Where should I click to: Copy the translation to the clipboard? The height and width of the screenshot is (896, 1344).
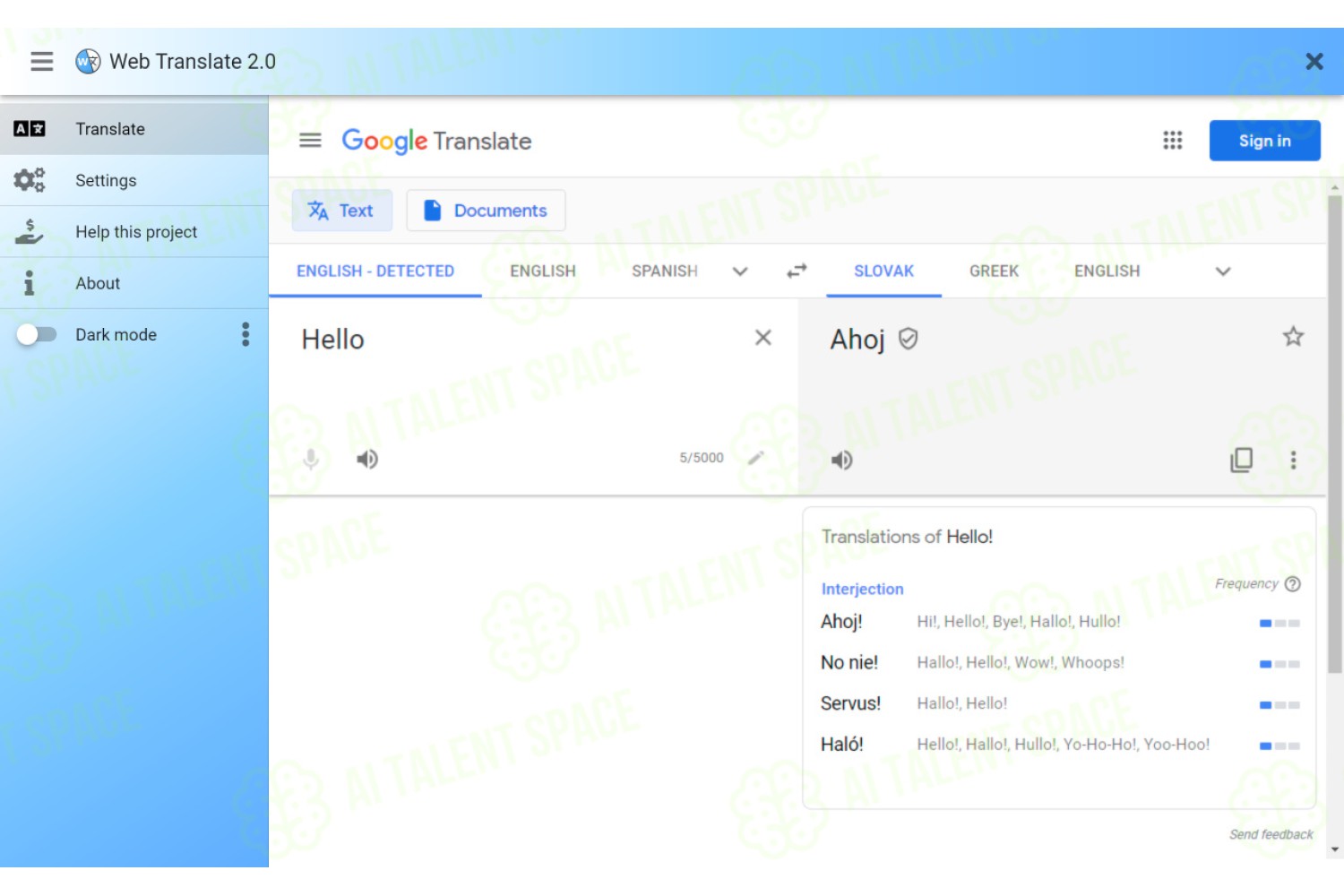click(x=1241, y=460)
